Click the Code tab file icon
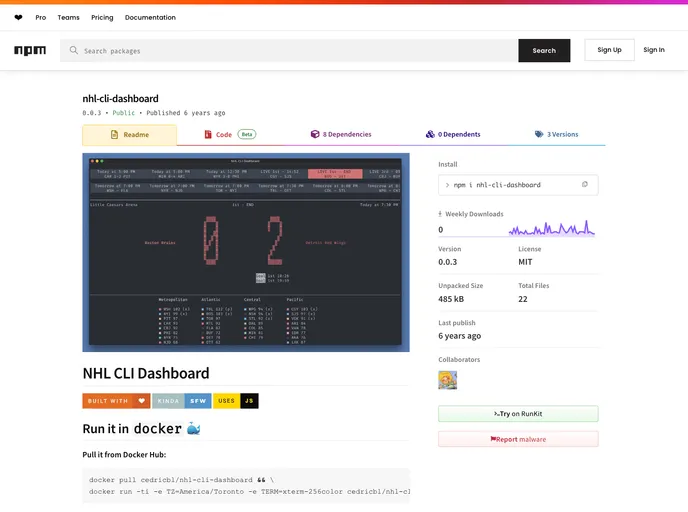This screenshot has width=688, height=512. (x=208, y=134)
